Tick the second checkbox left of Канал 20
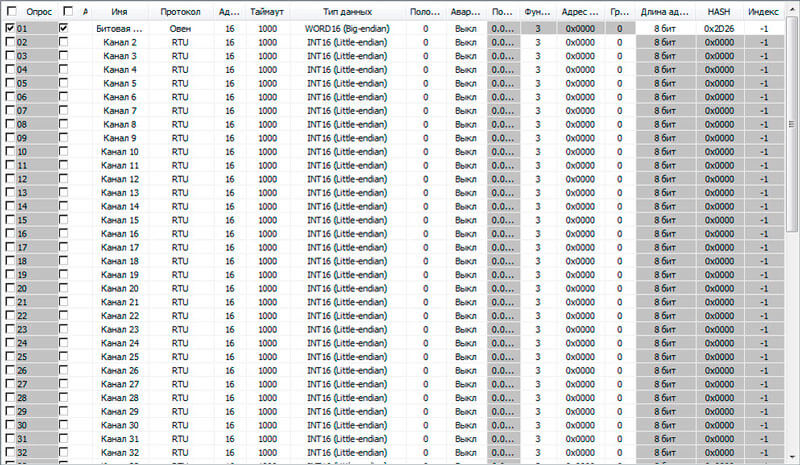800x465 pixels. click(63, 288)
